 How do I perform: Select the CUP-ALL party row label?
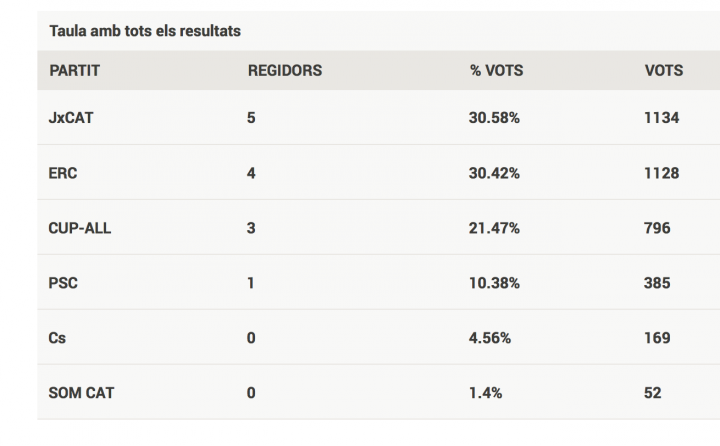pos(79,228)
